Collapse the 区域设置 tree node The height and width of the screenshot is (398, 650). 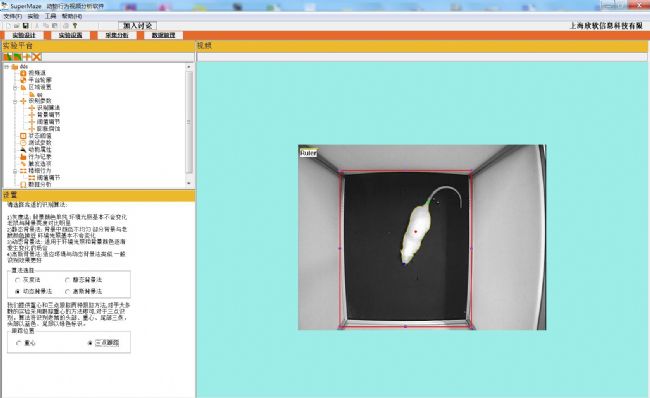(x=15, y=87)
